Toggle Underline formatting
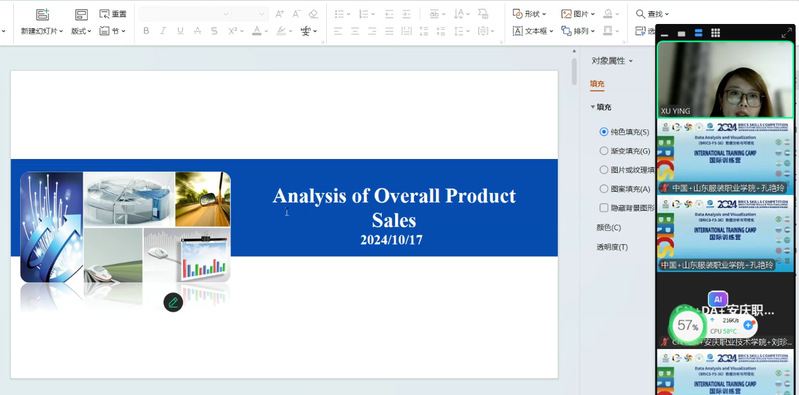Image resolution: width=799 pixels, height=395 pixels. tap(180, 31)
